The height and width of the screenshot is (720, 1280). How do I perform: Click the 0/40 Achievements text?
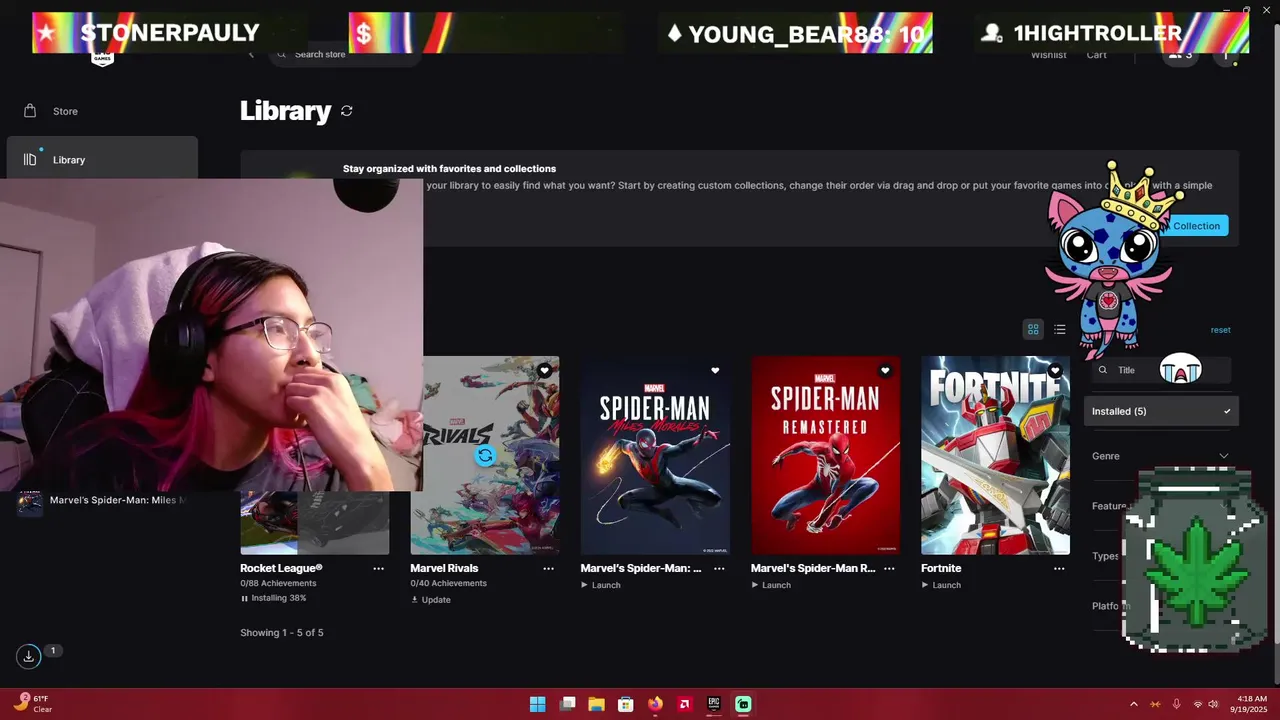[448, 583]
